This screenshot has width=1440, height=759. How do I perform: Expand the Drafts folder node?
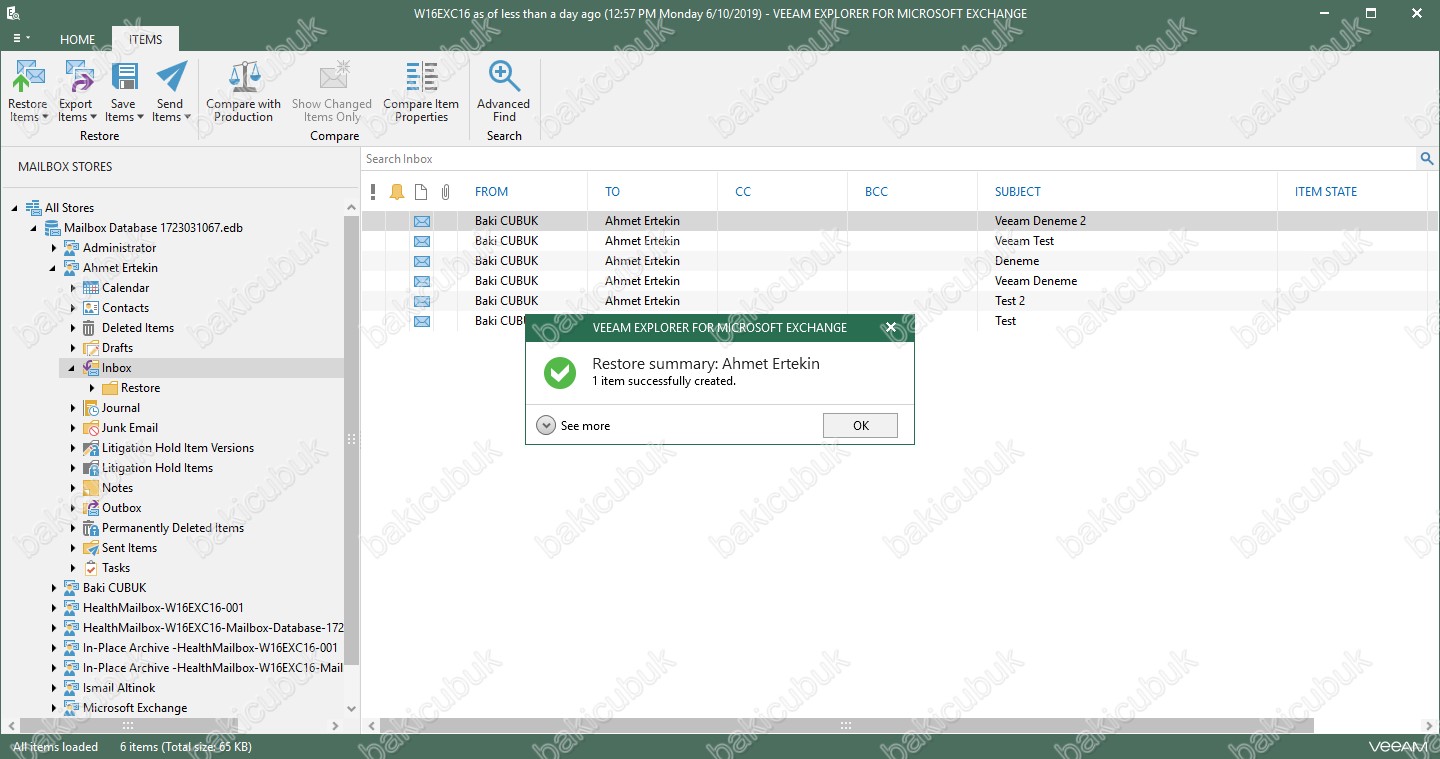73,348
